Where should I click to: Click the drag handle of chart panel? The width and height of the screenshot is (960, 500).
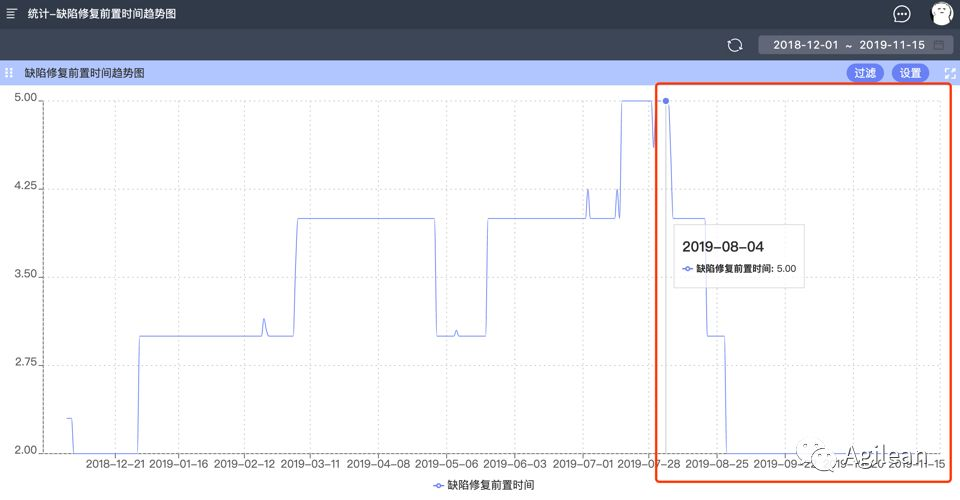tap(9, 73)
